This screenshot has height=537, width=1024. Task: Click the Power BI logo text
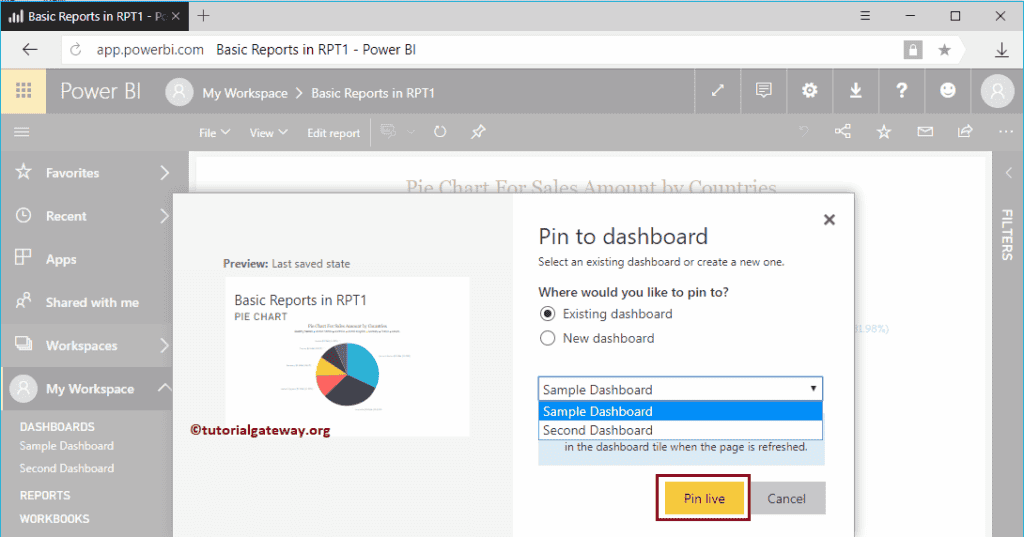(x=101, y=91)
